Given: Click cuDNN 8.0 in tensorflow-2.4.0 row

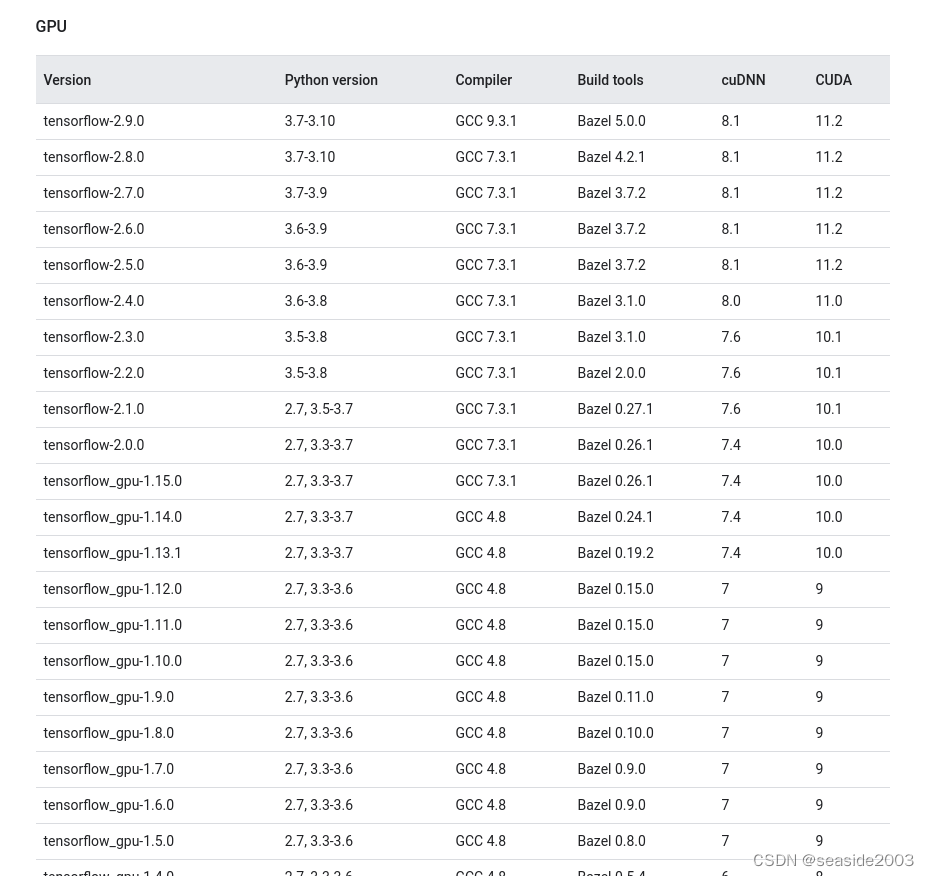Looking at the screenshot, I should tap(731, 301).
